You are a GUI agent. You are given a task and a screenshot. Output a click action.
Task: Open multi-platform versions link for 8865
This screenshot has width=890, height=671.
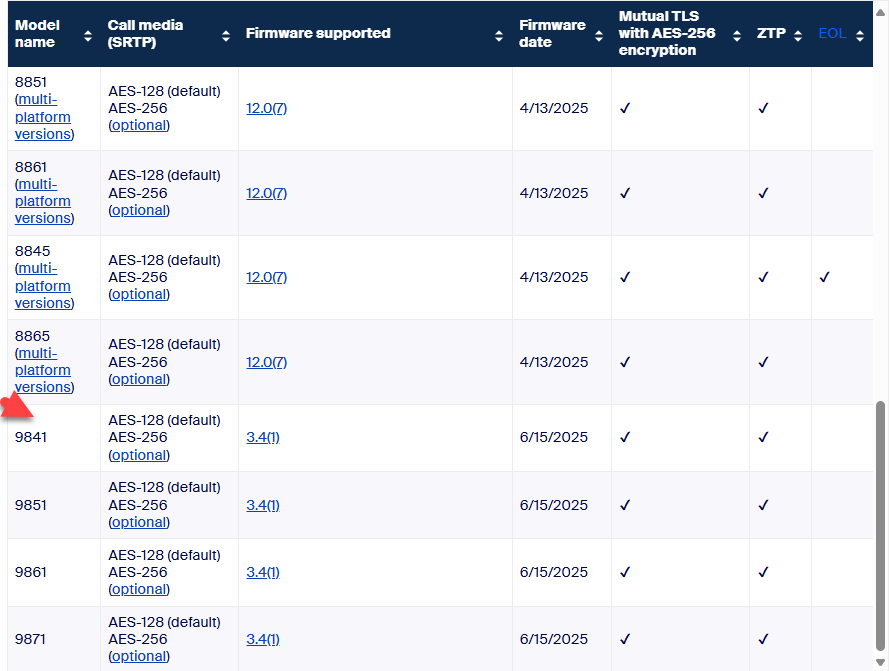tap(43, 370)
